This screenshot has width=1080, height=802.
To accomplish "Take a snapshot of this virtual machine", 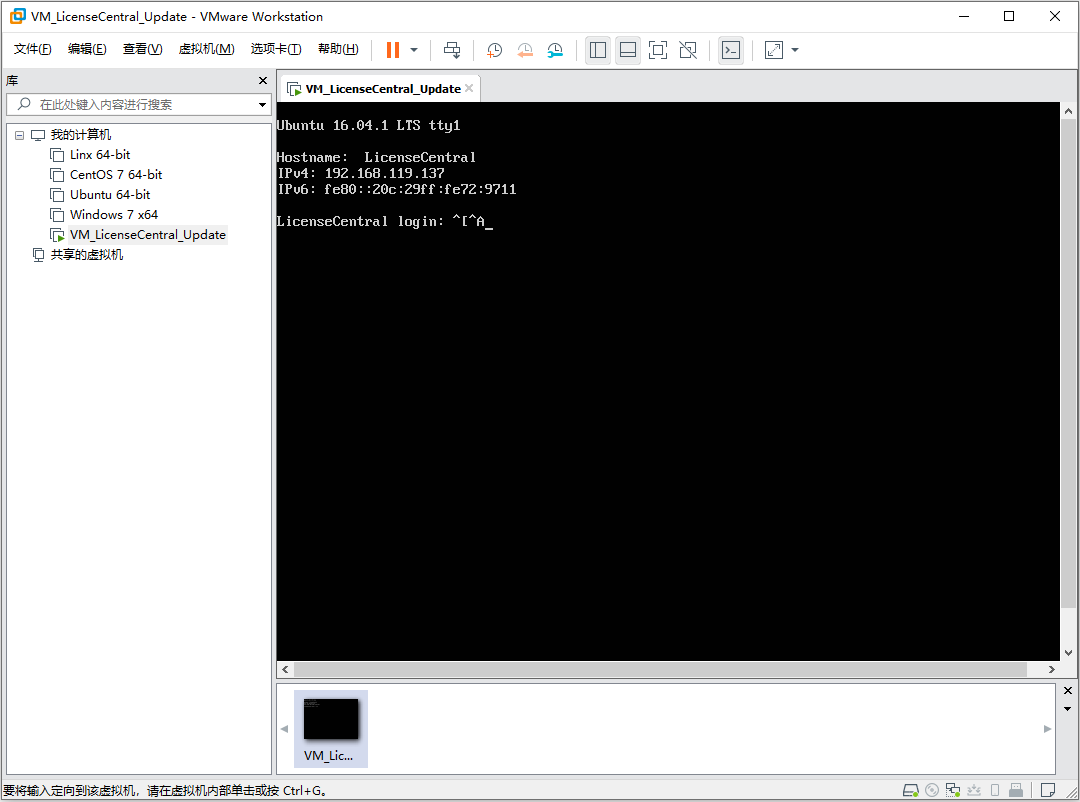I will tap(494, 50).
